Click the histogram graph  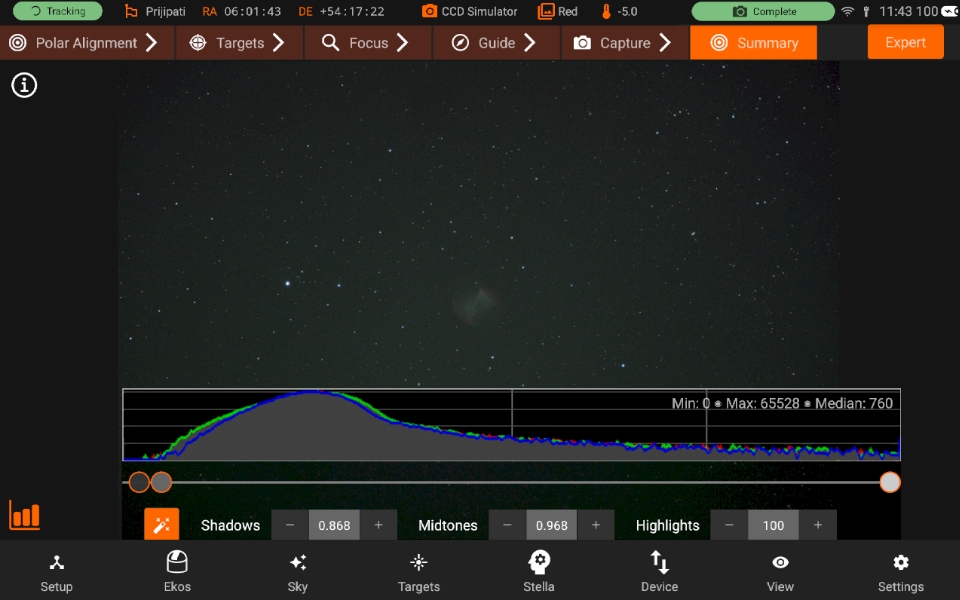(x=511, y=424)
